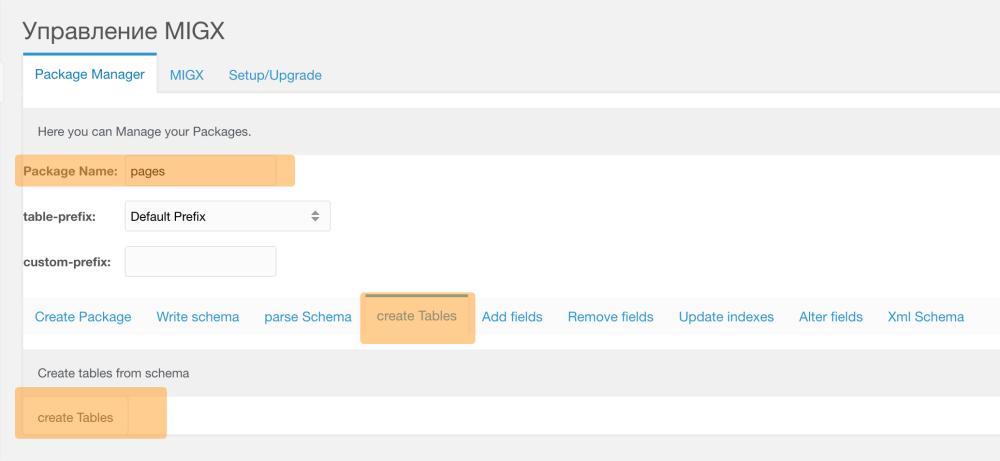Viewport: 1000px width, 461px height.
Task: Select the Xml Schema tab
Action: point(925,317)
